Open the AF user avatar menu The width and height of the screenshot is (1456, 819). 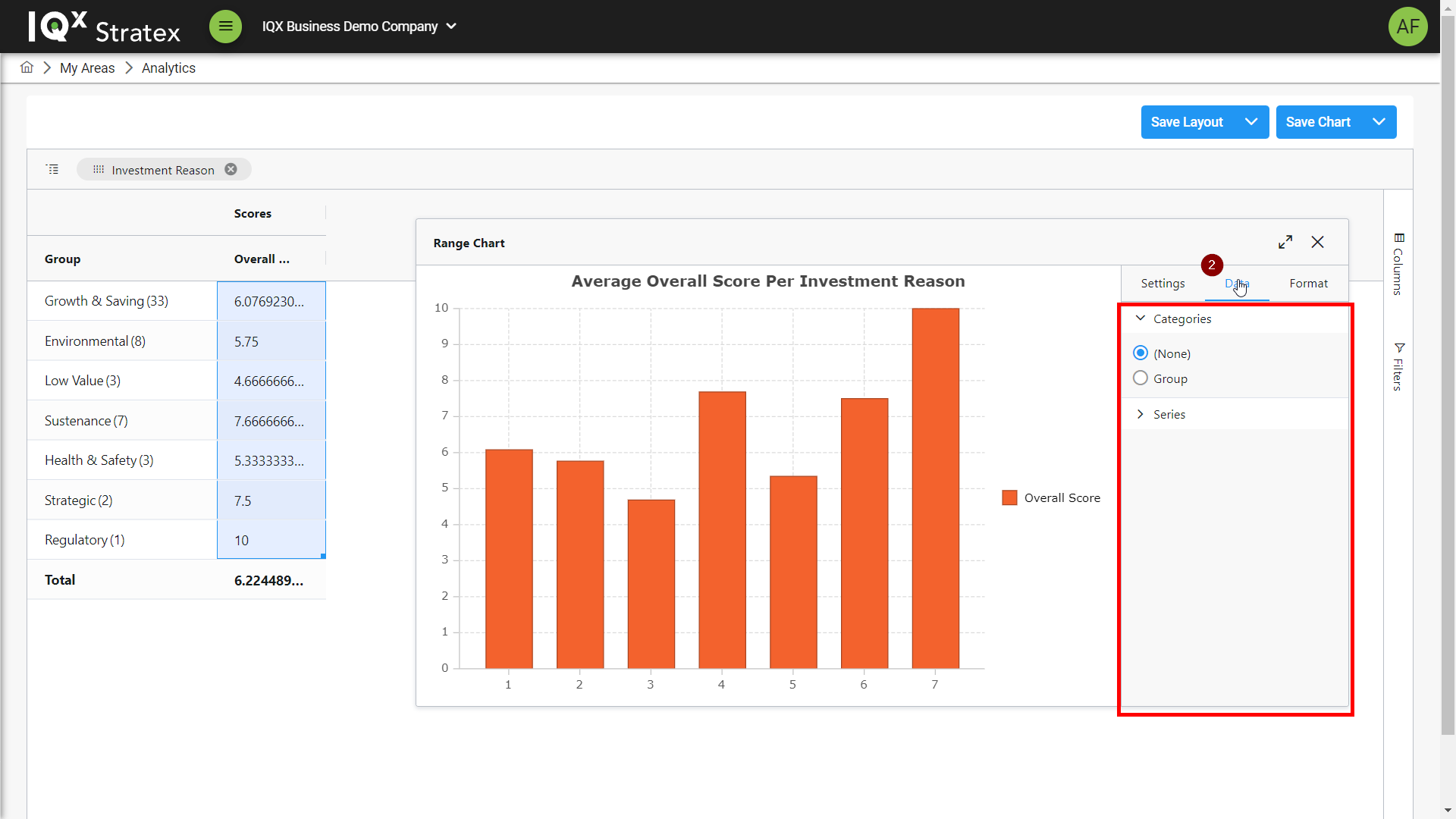click(x=1407, y=27)
